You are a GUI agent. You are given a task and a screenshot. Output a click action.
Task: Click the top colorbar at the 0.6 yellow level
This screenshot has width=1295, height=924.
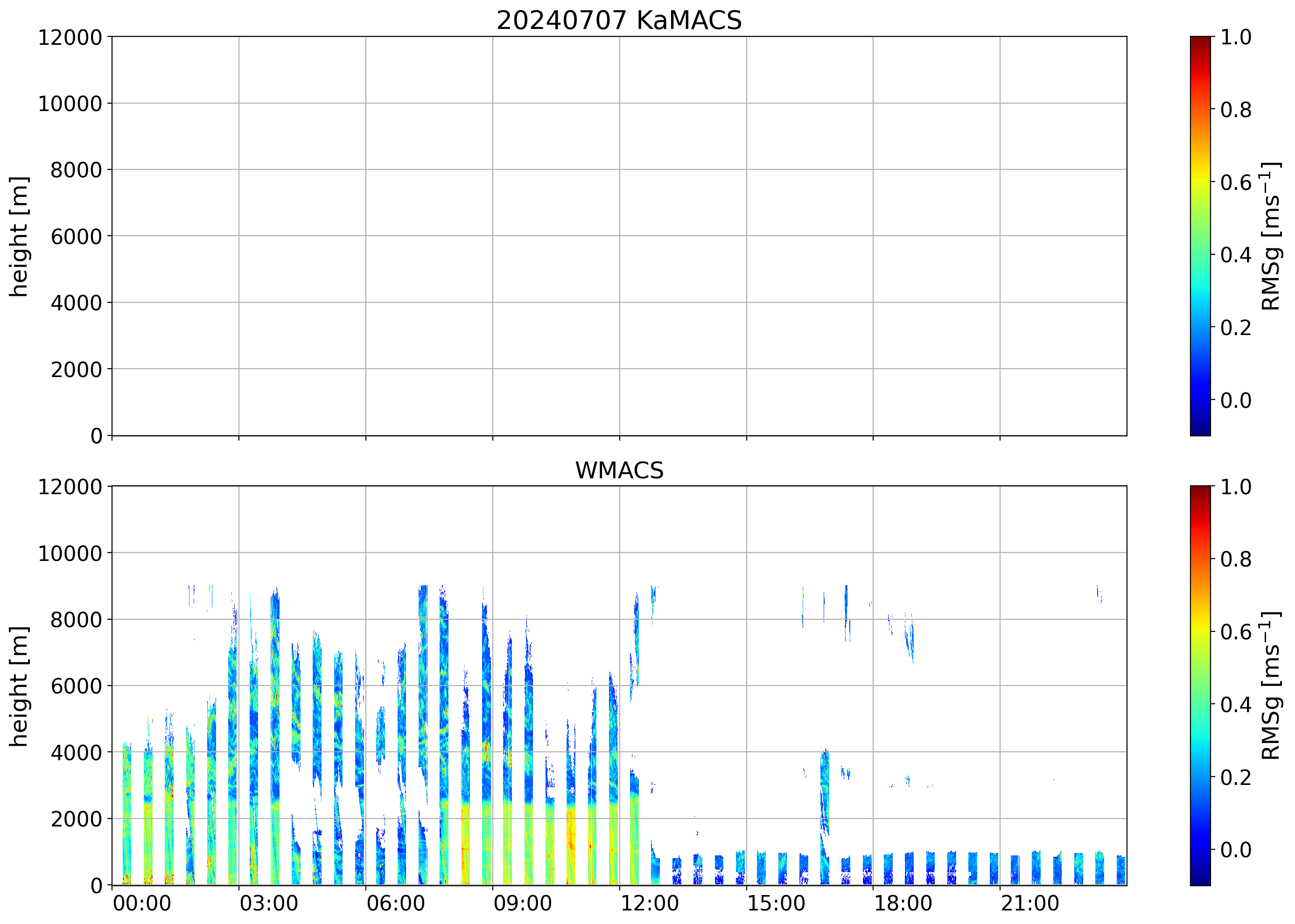pos(1201,182)
